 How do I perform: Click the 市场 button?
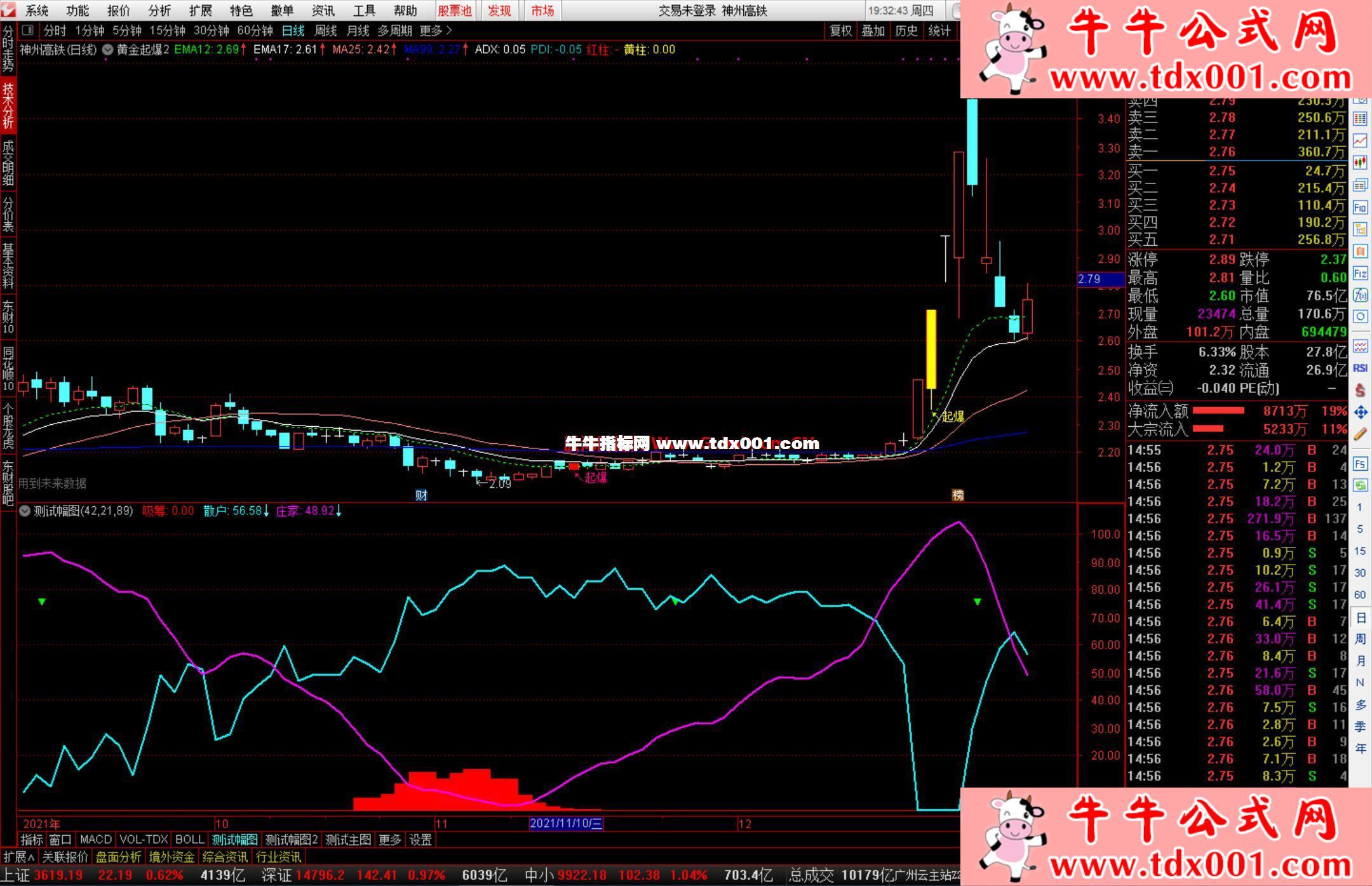tap(542, 11)
